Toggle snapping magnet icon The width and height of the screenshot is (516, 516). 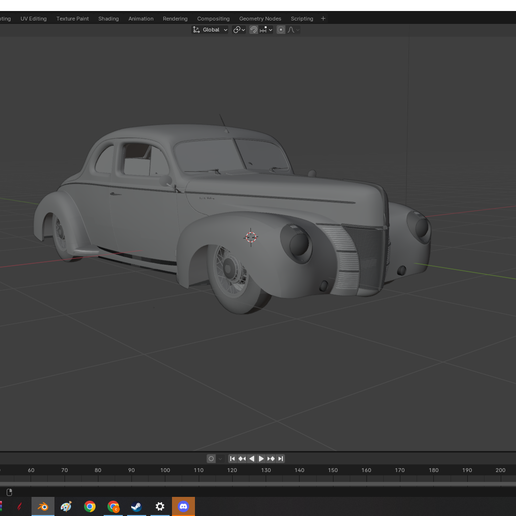pyautogui.click(x=254, y=30)
